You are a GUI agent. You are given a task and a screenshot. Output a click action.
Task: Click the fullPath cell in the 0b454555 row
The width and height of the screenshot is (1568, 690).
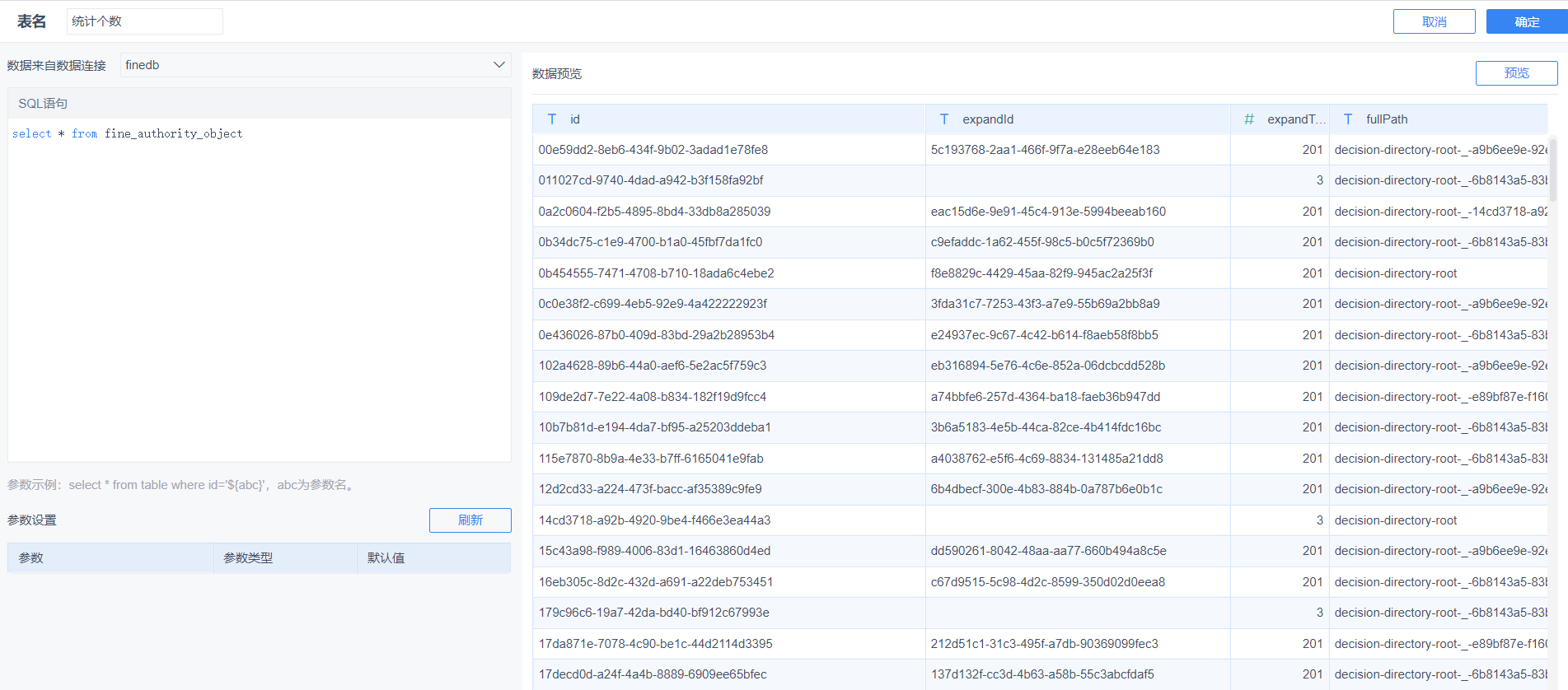(x=1396, y=273)
